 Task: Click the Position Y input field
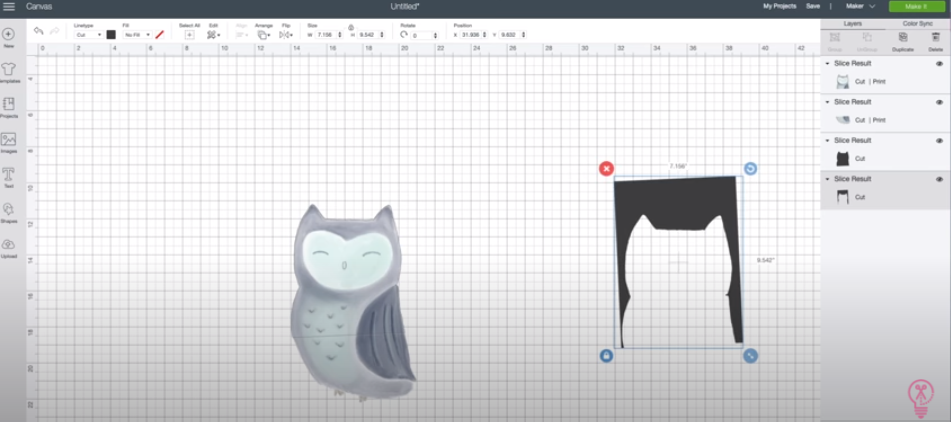513,35
